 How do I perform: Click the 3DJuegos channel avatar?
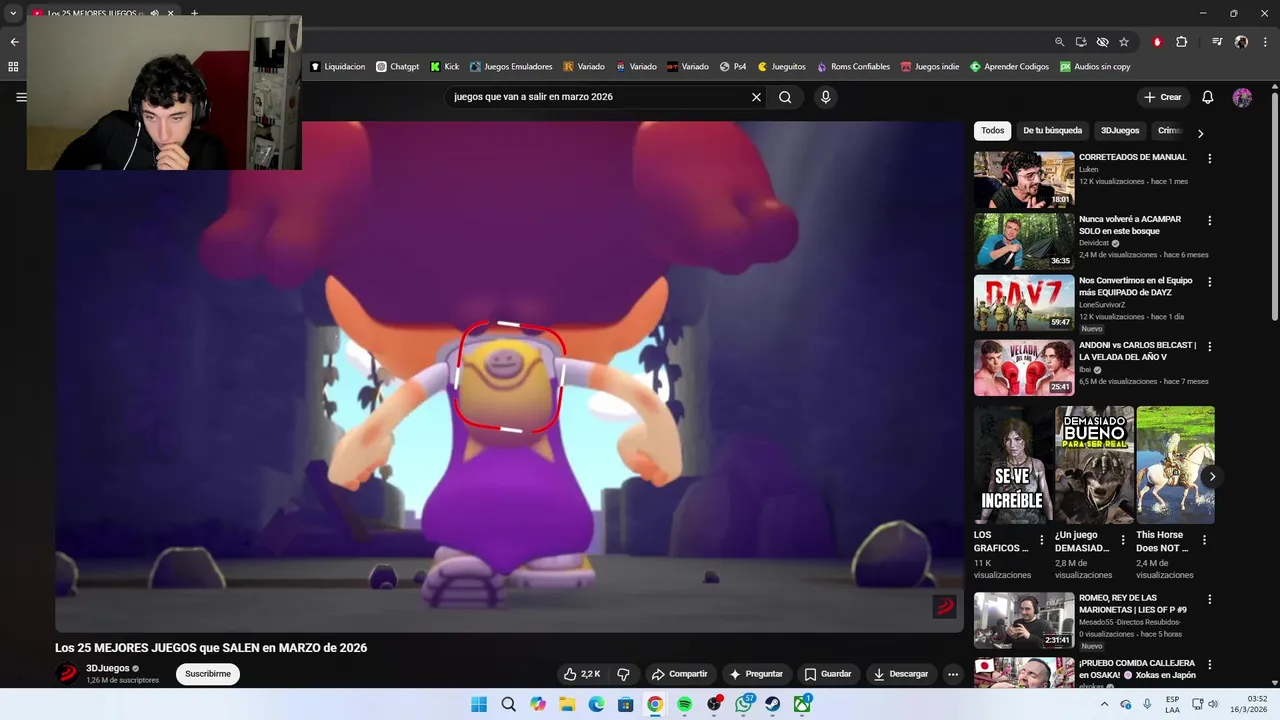click(x=67, y=674)
